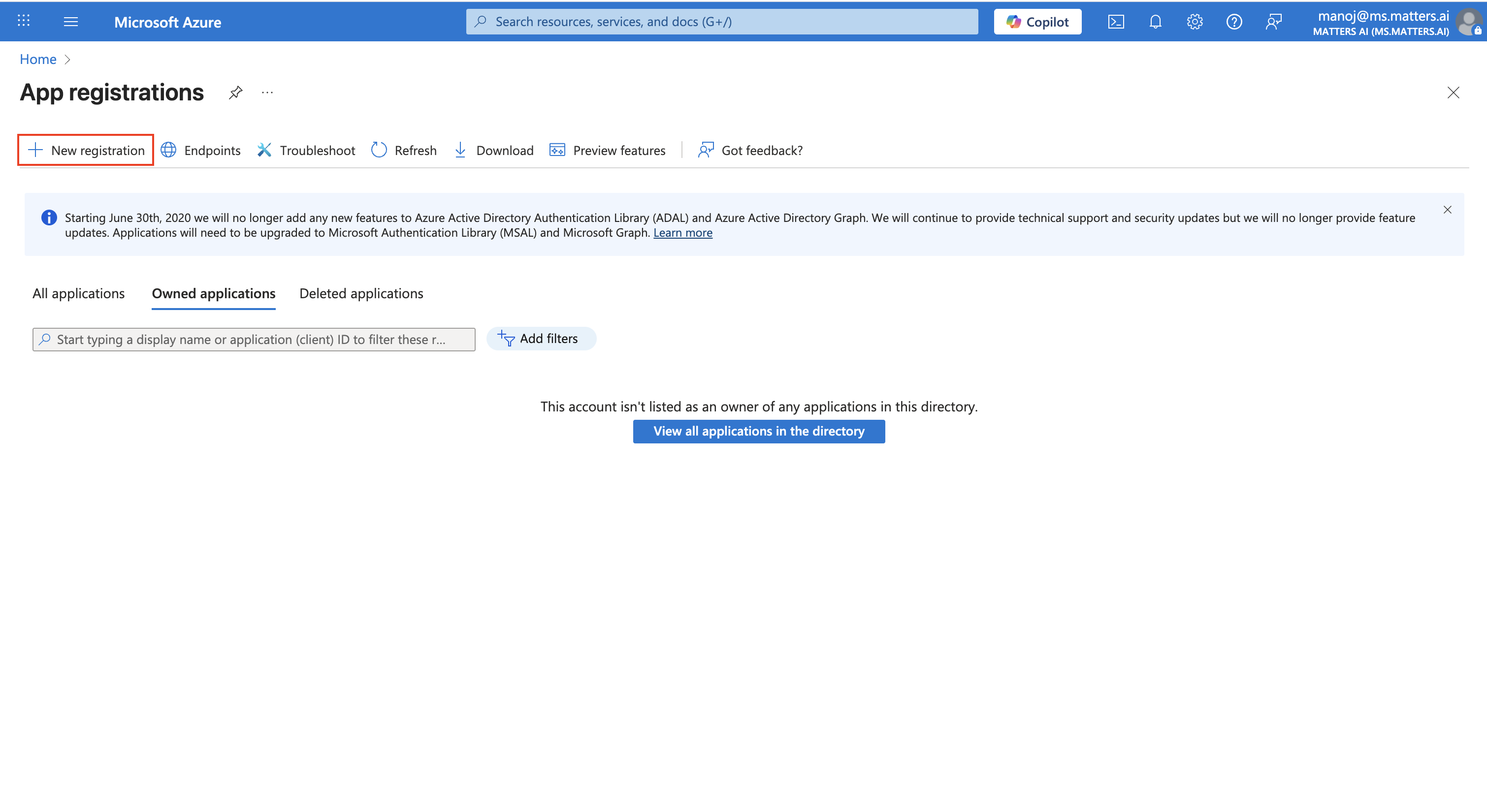Click the Troubleshoot wrench icon
The image size is (1487, 812).
(x=264, y=150)
